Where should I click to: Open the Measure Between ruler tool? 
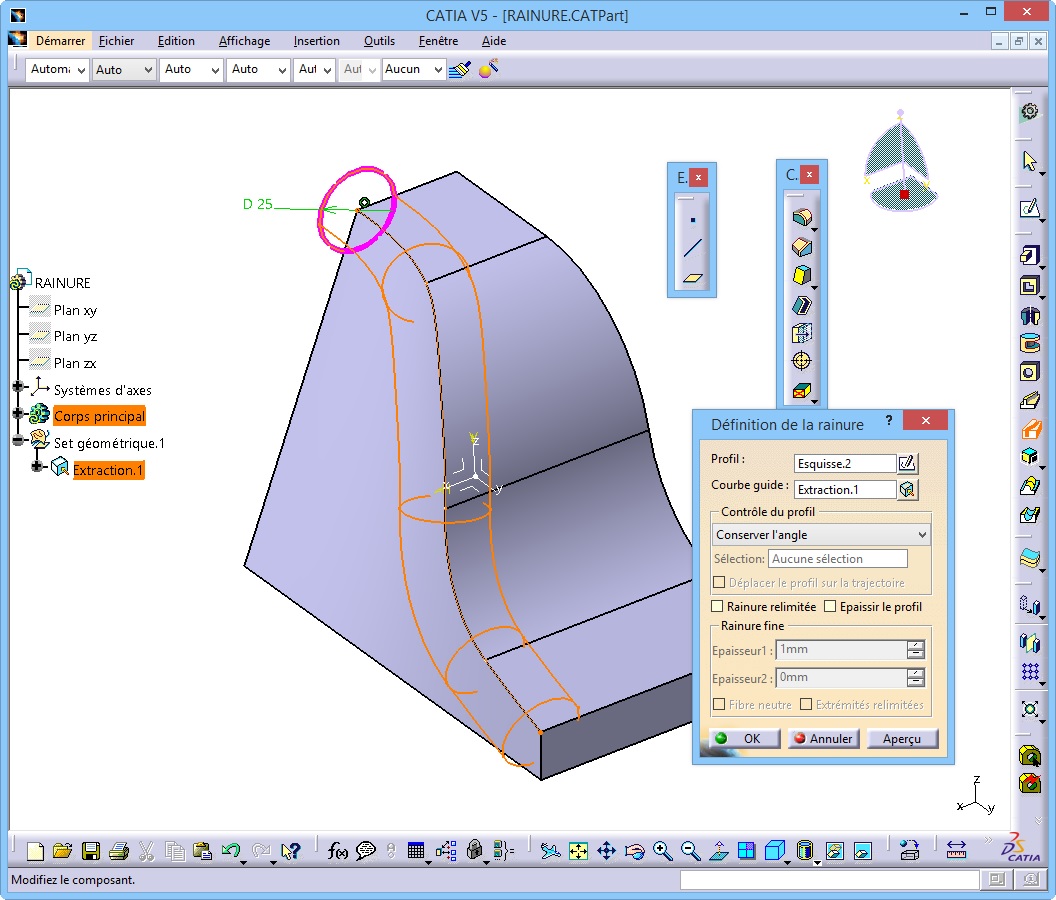(956, 849)
